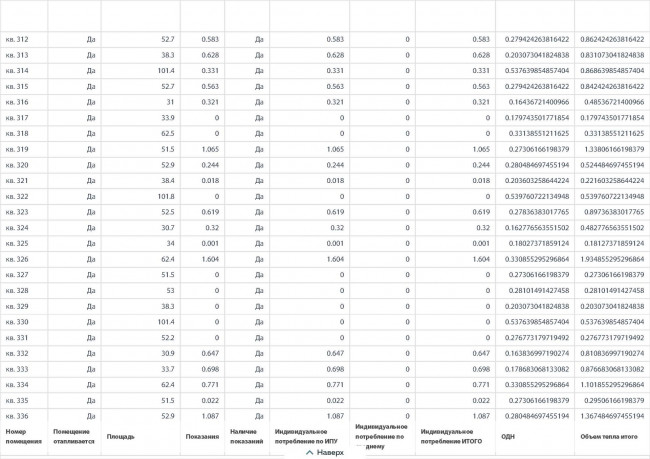Screen dimensions: 650x459
Task: Select row label кв. 329
Action: tap(17, 306)
